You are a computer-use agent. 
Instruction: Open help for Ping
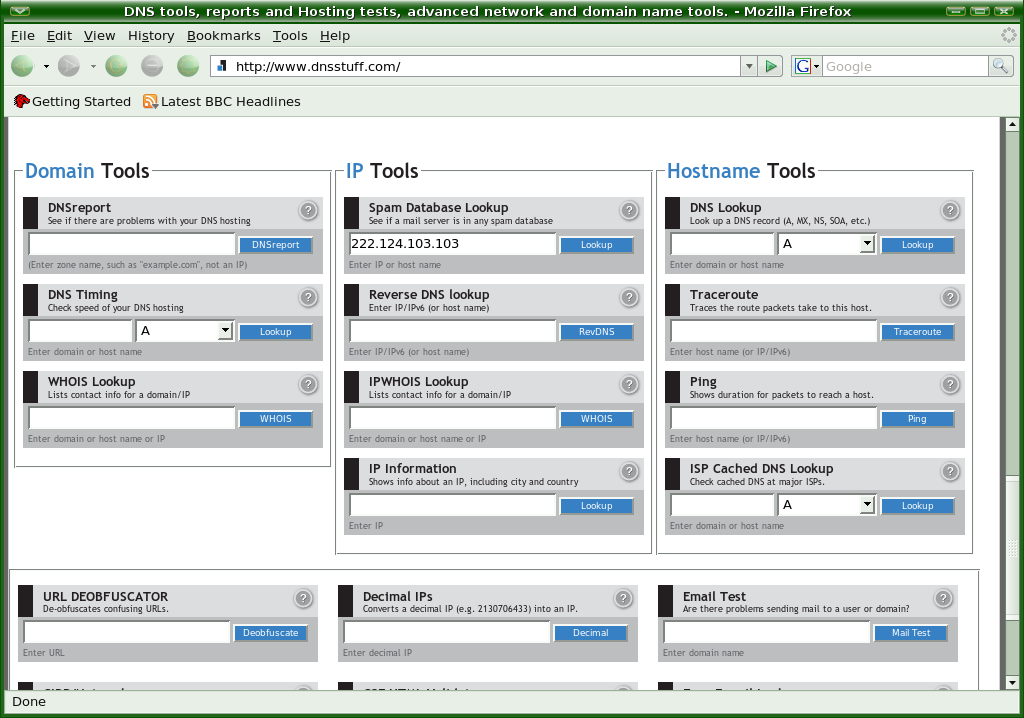click(950, 384)
